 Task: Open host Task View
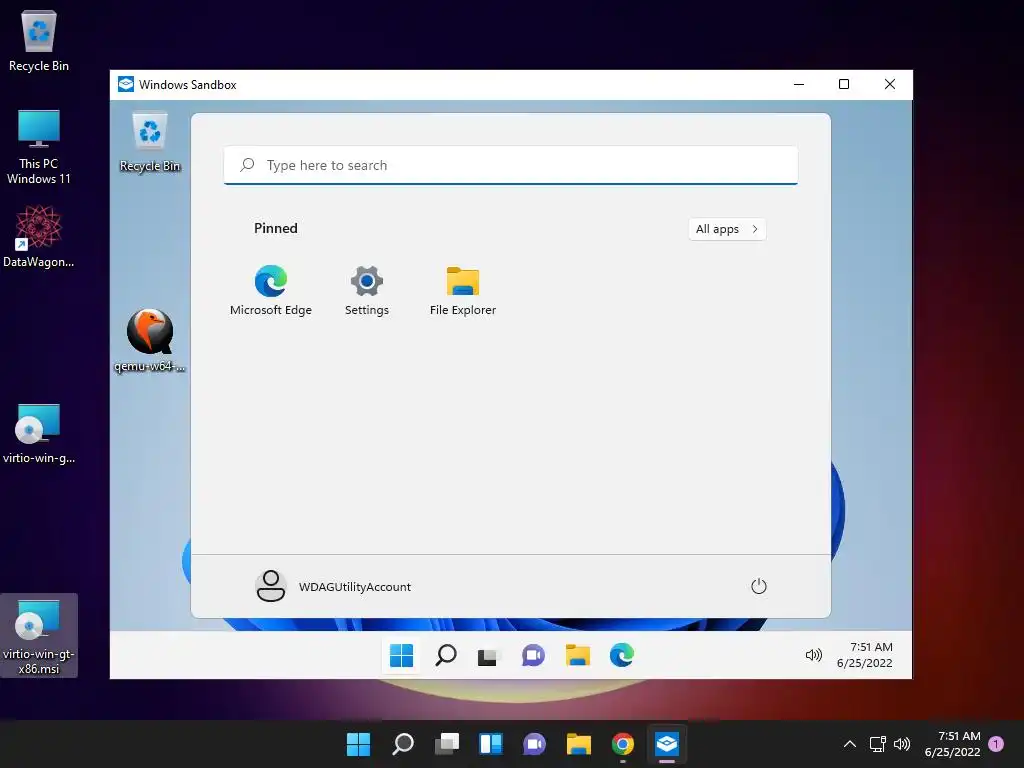point(447,744)
